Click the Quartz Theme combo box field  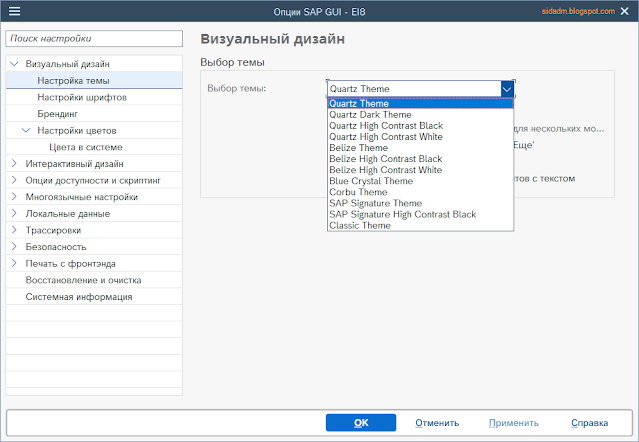[x=414, y=89]
